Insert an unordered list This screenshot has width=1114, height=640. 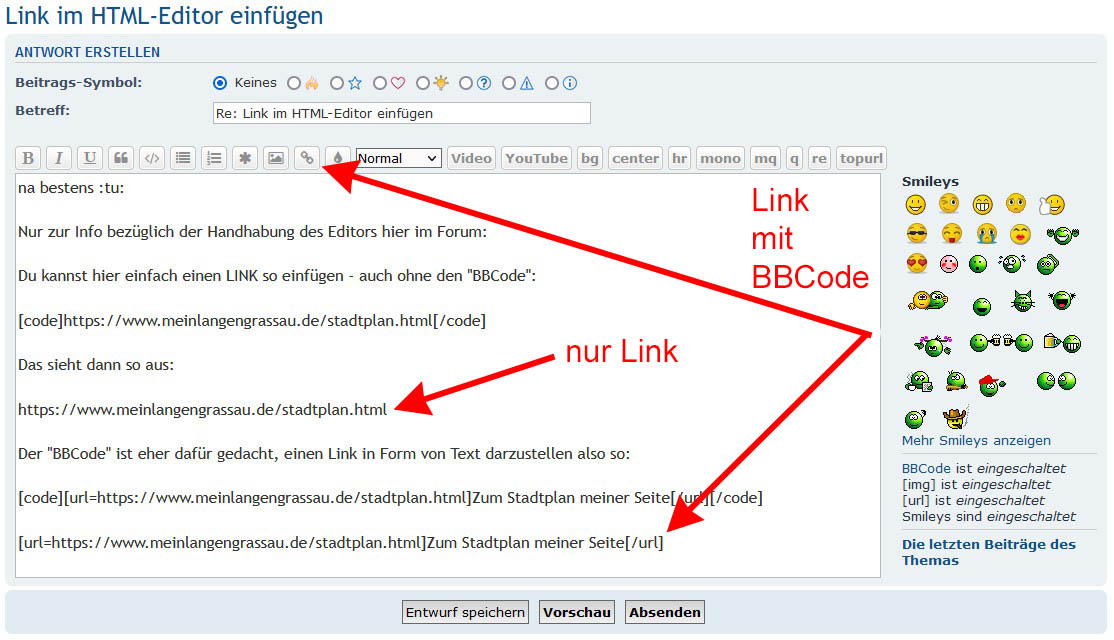point(183,158)
